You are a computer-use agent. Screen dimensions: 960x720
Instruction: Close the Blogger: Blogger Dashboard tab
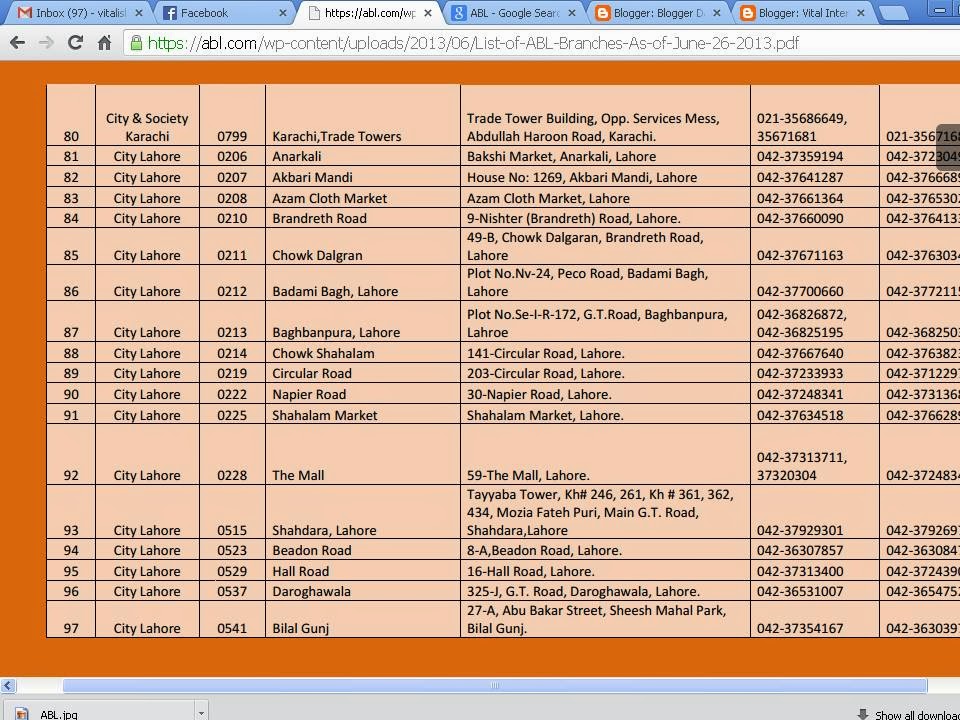coord(716,13)
